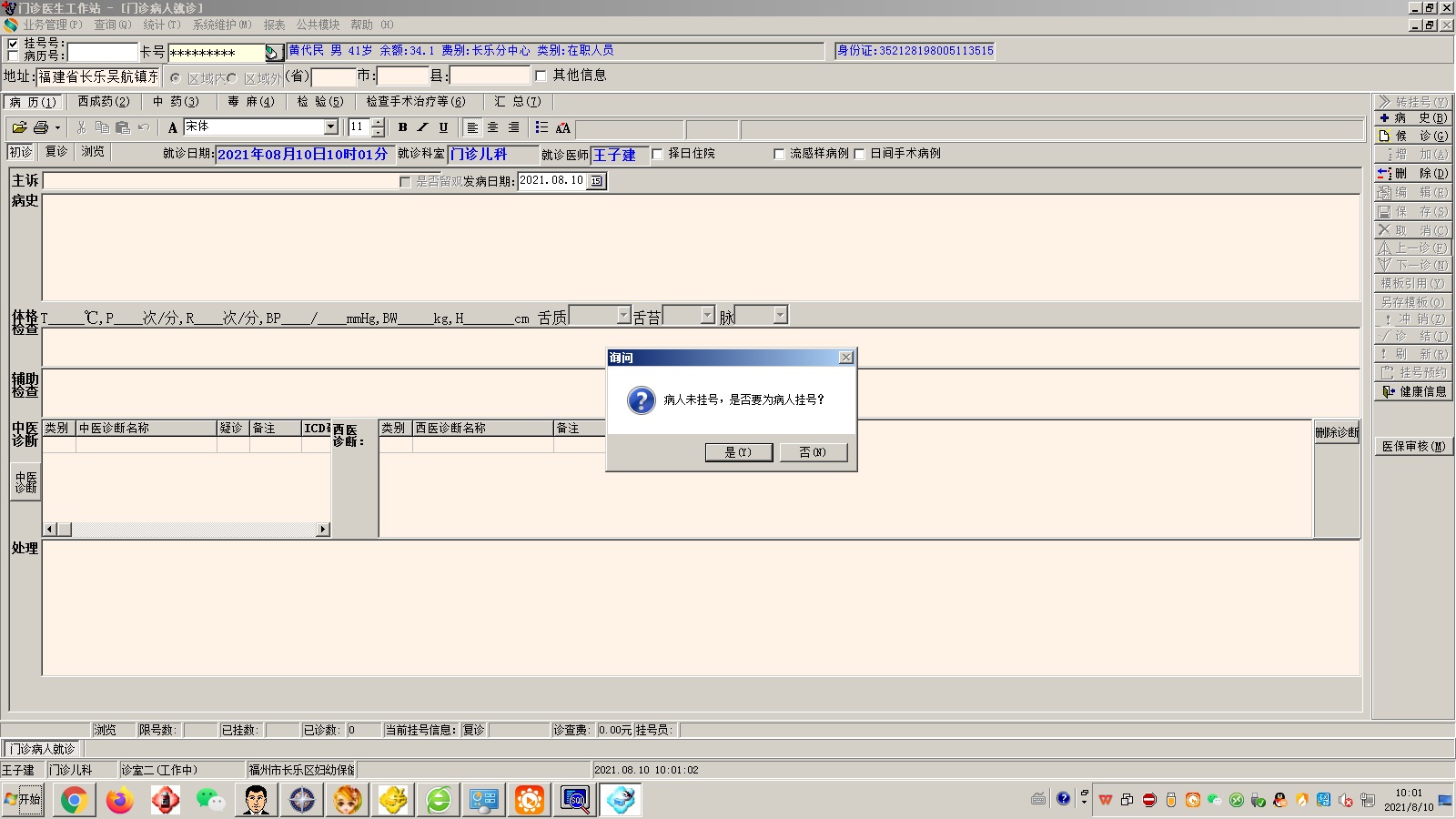This screenshot has width=1456, height=819.
Task: Toggle the 病历号 checkbox
Action: click(x=13, y=56)
